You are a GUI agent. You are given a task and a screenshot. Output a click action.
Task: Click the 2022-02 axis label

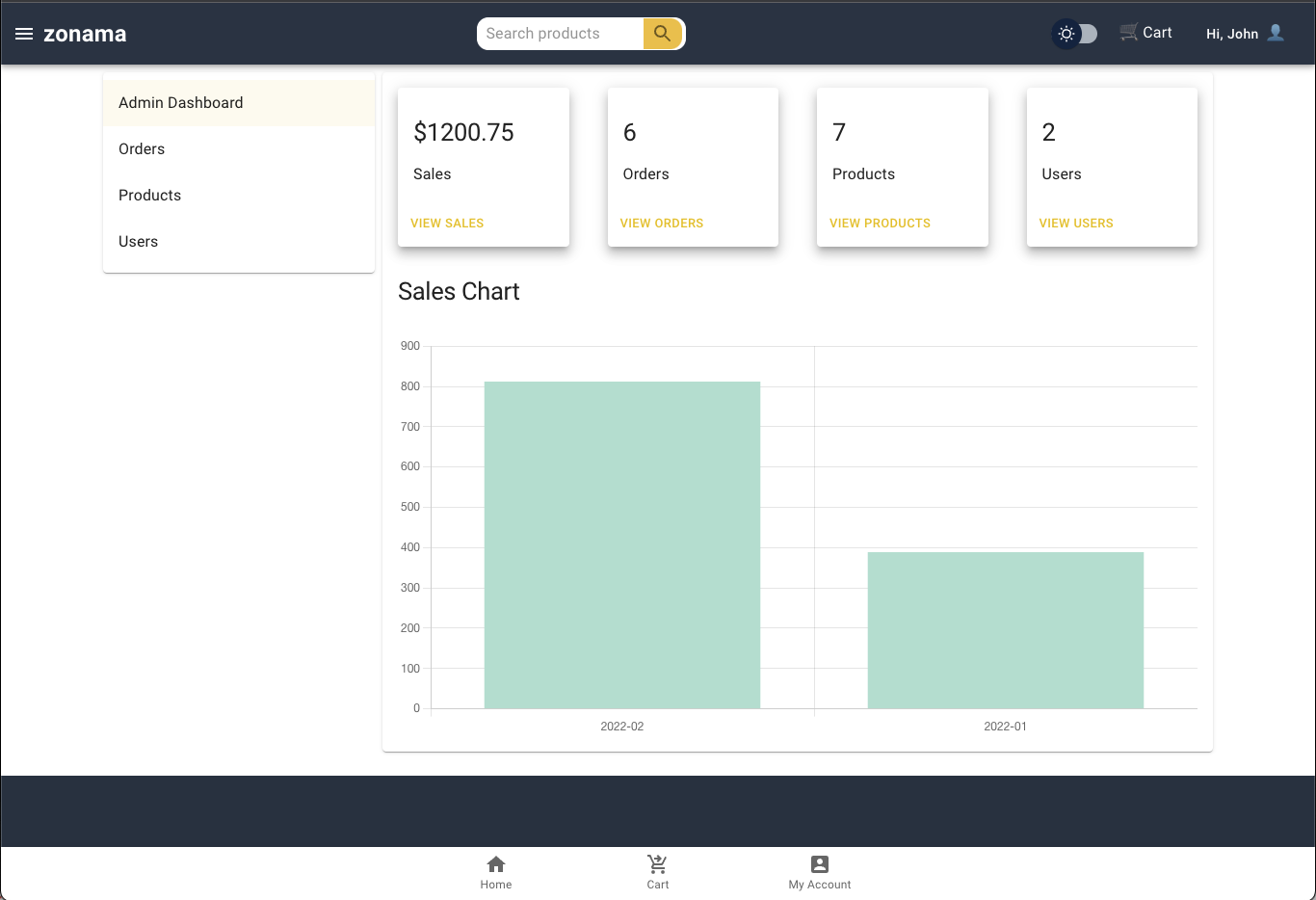coord(622,727)
